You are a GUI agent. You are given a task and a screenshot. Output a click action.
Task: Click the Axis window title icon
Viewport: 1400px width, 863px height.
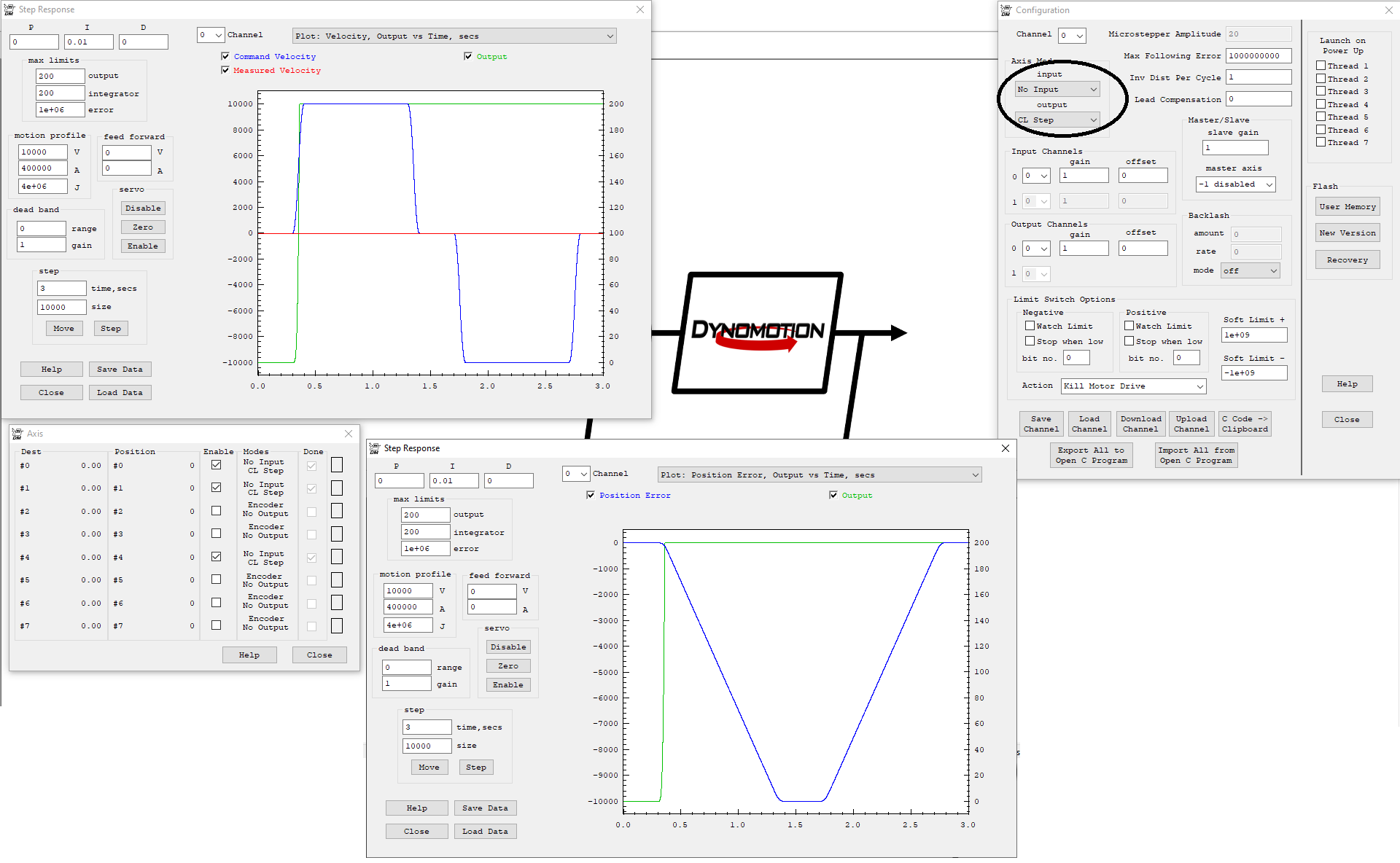pos(17,434)
